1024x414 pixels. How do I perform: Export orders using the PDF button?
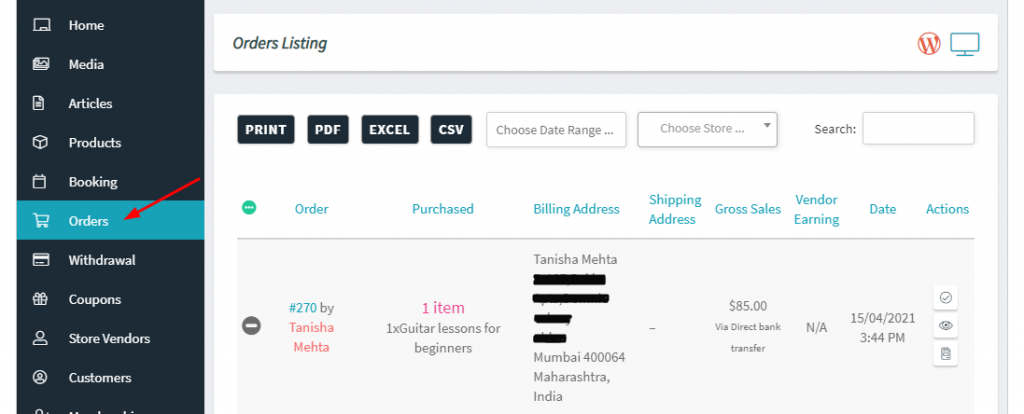point(328,129)
